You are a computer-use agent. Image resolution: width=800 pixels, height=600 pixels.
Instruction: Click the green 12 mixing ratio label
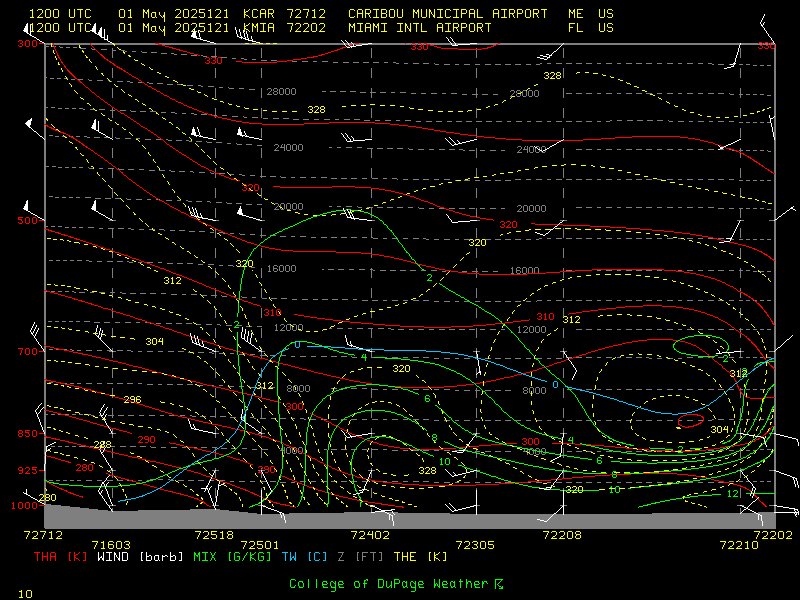click(733, 493)
